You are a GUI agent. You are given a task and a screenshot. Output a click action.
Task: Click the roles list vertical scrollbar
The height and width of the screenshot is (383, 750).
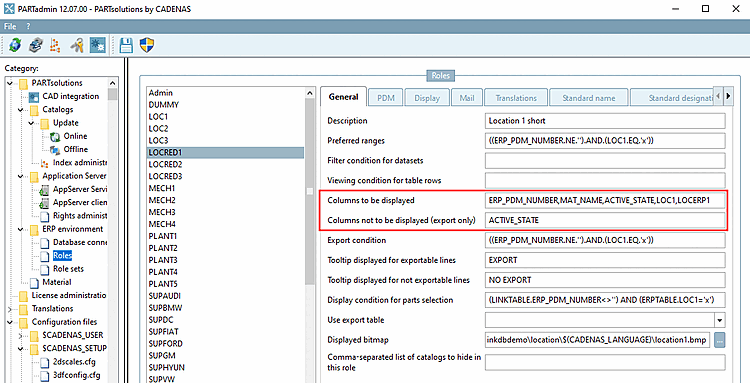click(309, 234)
